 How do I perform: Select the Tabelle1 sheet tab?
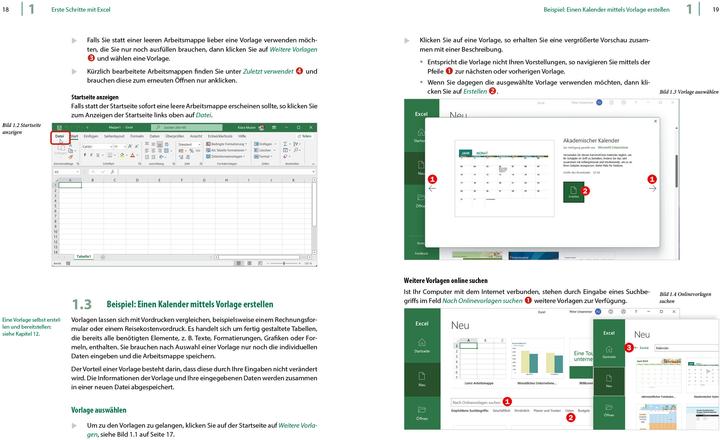(x=84, y=256)
